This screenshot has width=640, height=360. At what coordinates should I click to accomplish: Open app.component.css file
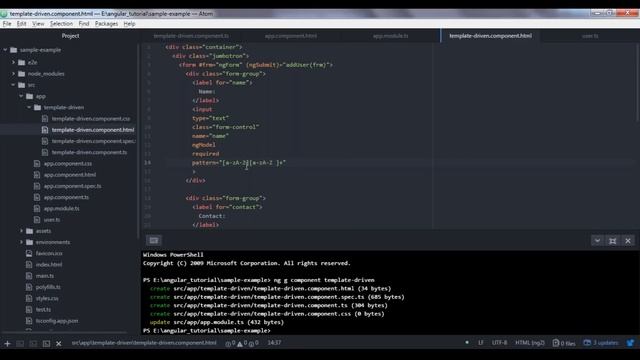[68, 164]
